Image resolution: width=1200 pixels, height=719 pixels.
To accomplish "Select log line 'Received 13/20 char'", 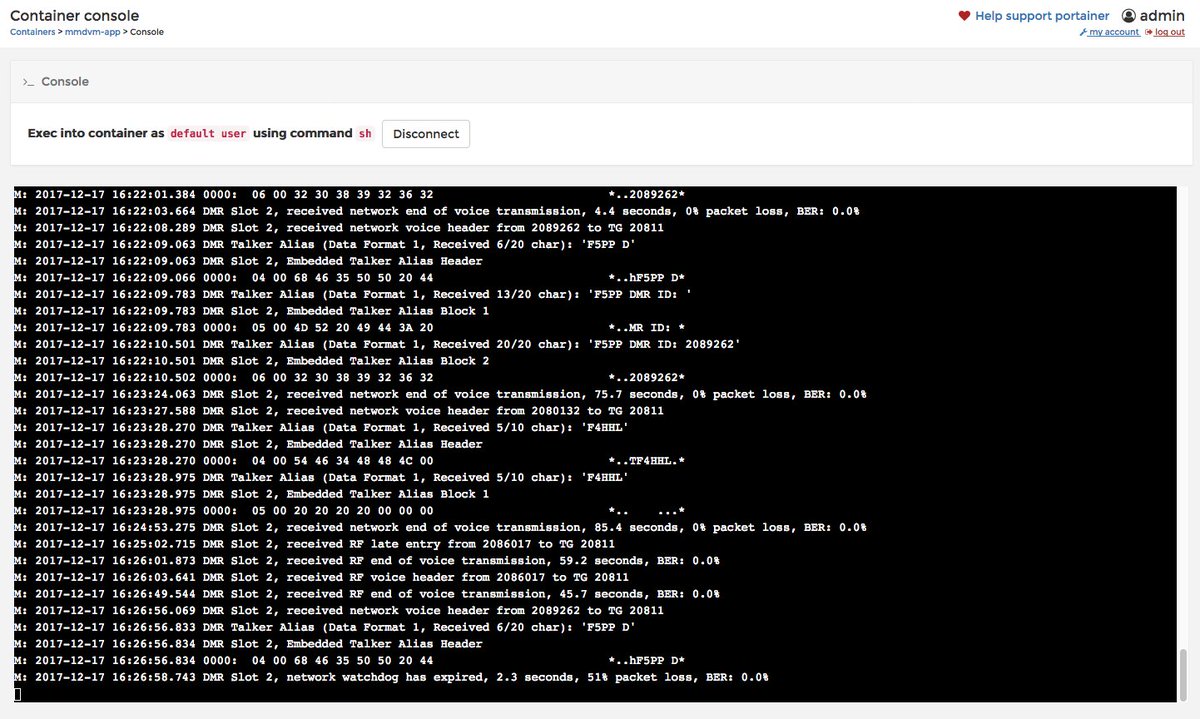I will (x=353, y=294).
